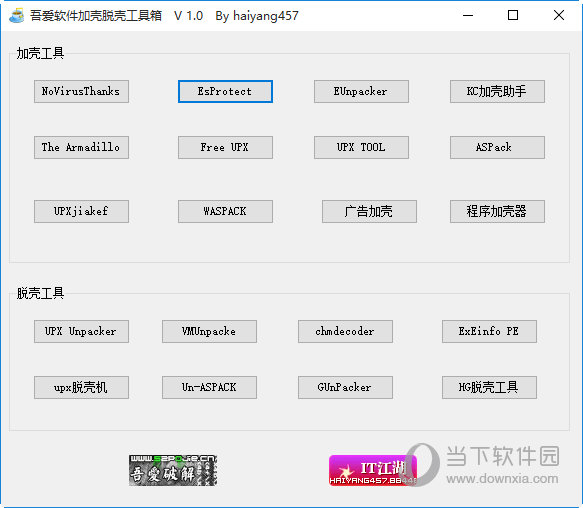This screenshot has width=583, height=508.
Task: Launch the Un-ASPACK unpacker
Action: point(209,388)
